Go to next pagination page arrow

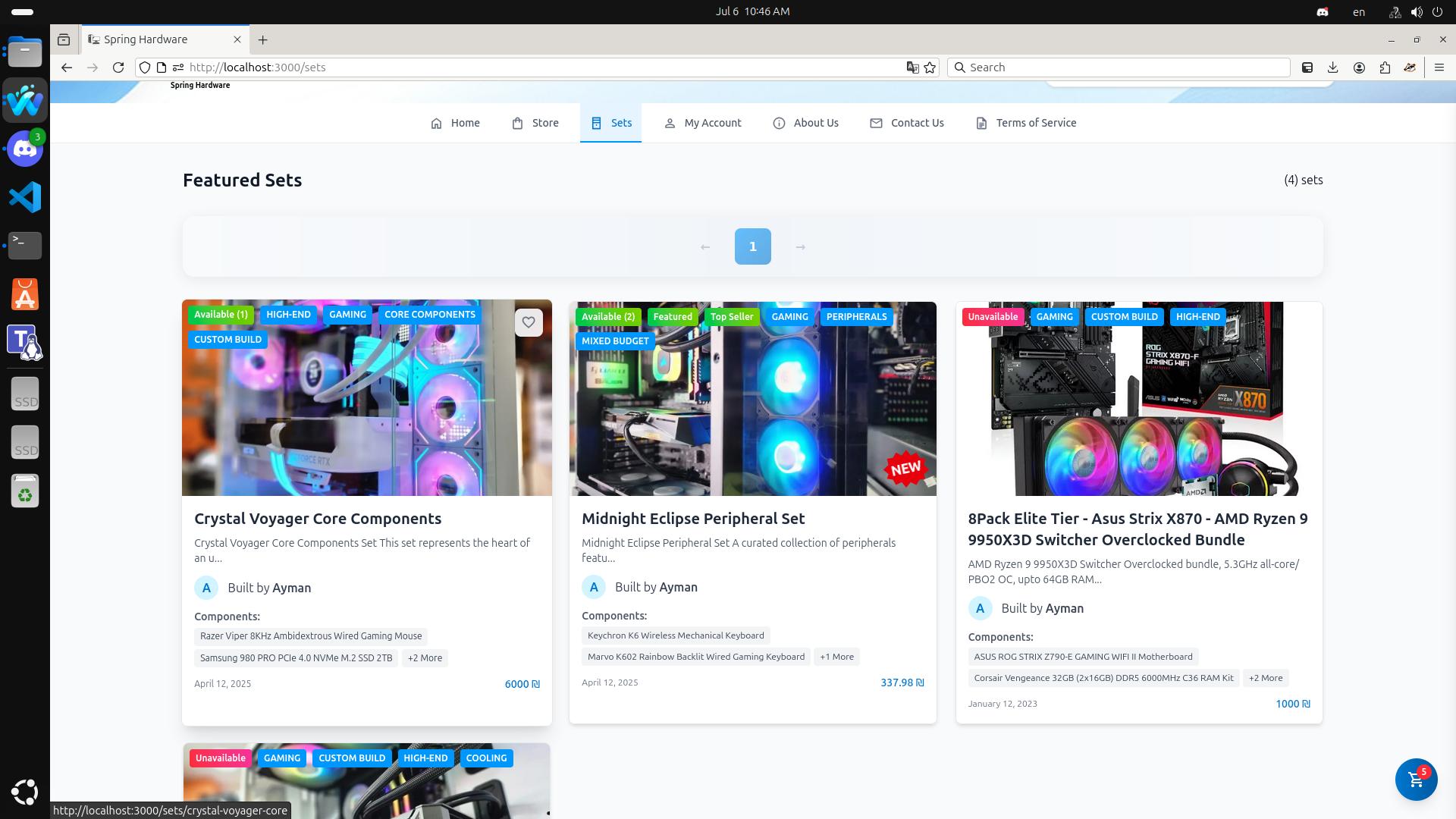tap(801, 246)
